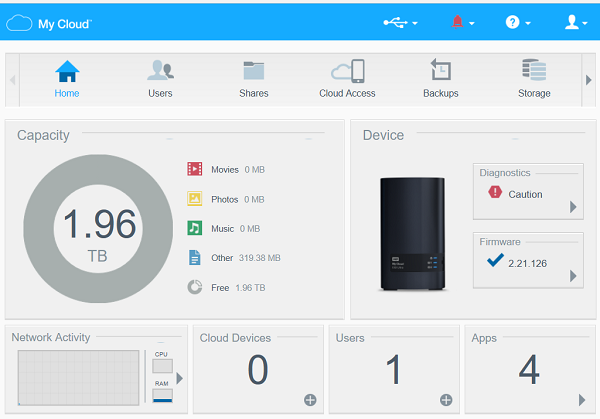Click the firmware version 2.21.126
This screenshot has height=419, width=600.
(527, 264)
